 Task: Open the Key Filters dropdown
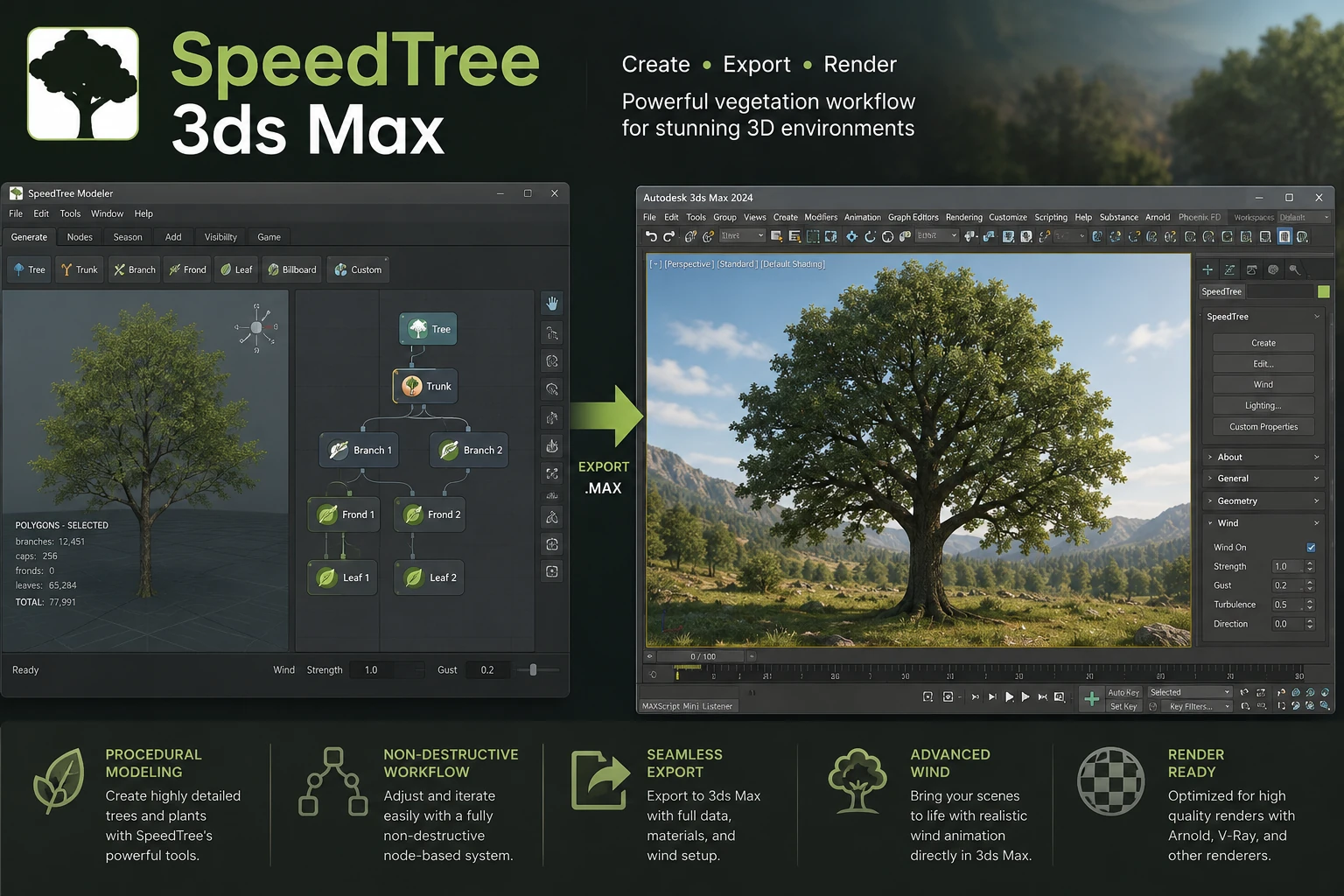pos(1196,706)
